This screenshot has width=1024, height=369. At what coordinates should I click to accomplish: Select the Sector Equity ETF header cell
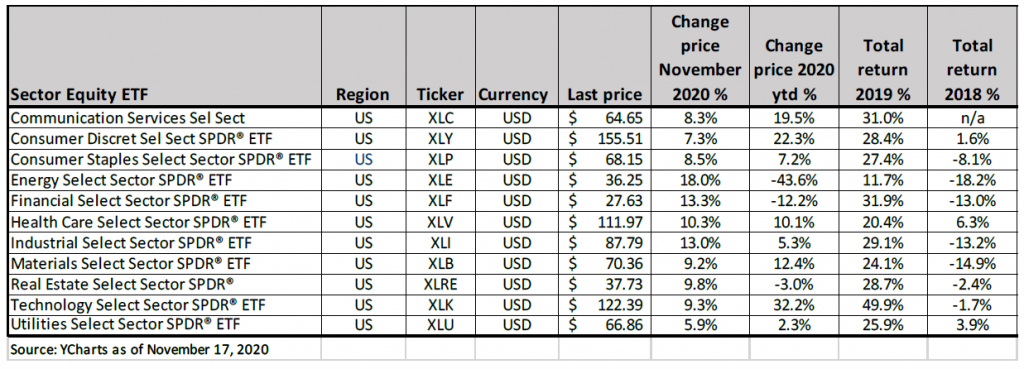tap(164, 57)
